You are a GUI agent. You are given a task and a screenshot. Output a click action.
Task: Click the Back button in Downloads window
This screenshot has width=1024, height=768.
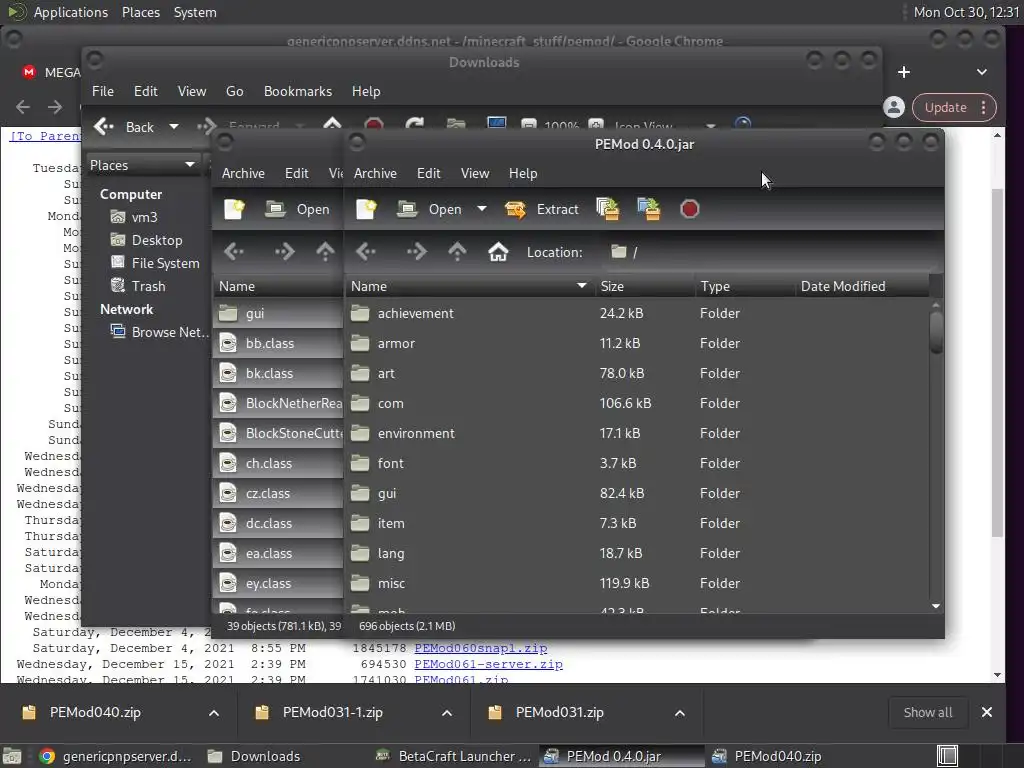click(124, 127)
